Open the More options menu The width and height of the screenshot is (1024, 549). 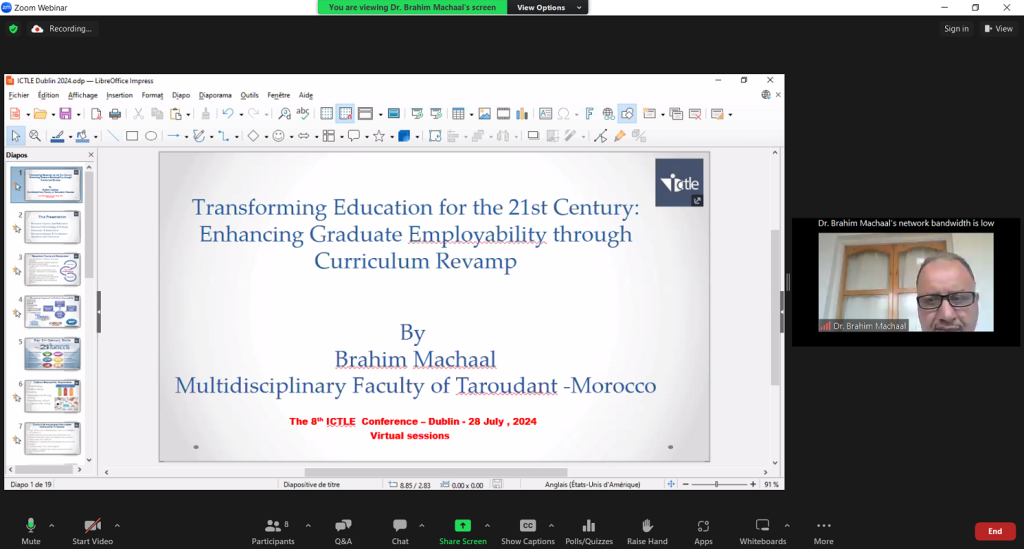823,530
